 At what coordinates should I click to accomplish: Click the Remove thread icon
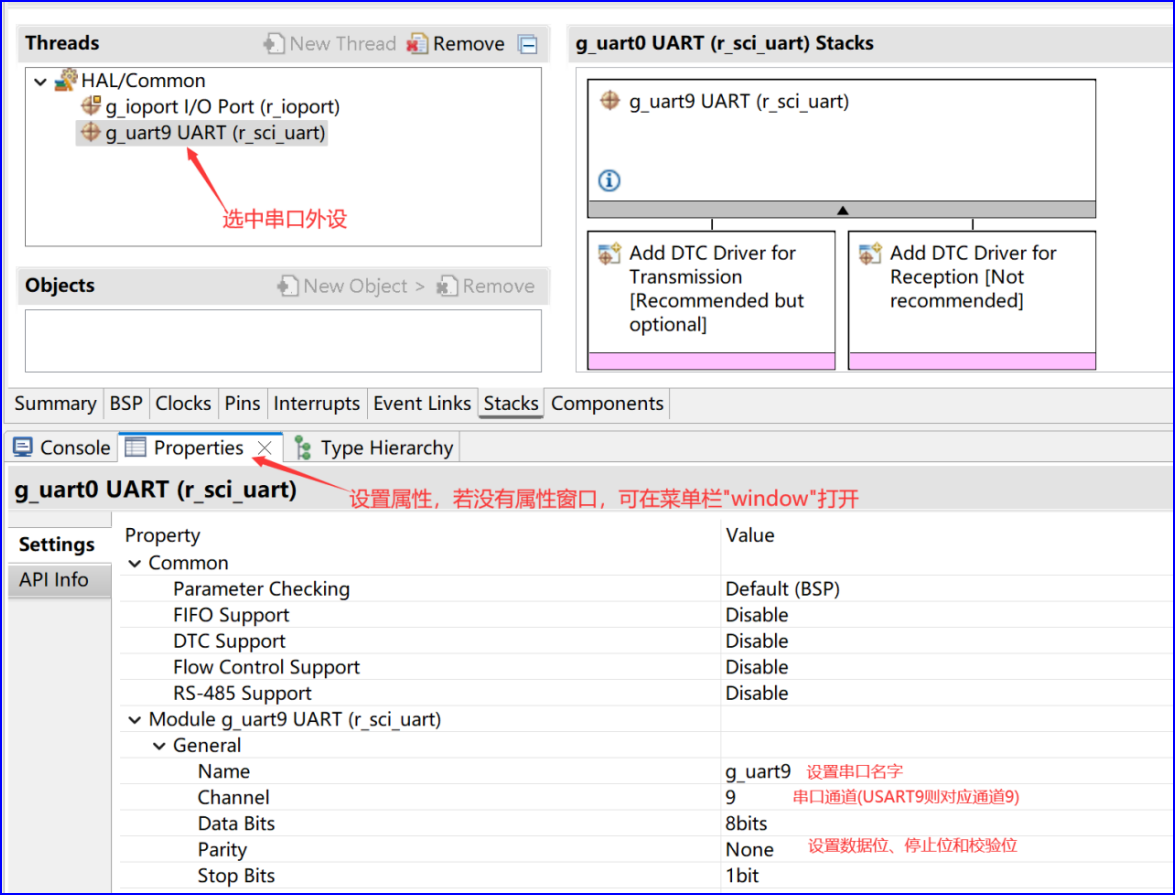click(417, 43)
